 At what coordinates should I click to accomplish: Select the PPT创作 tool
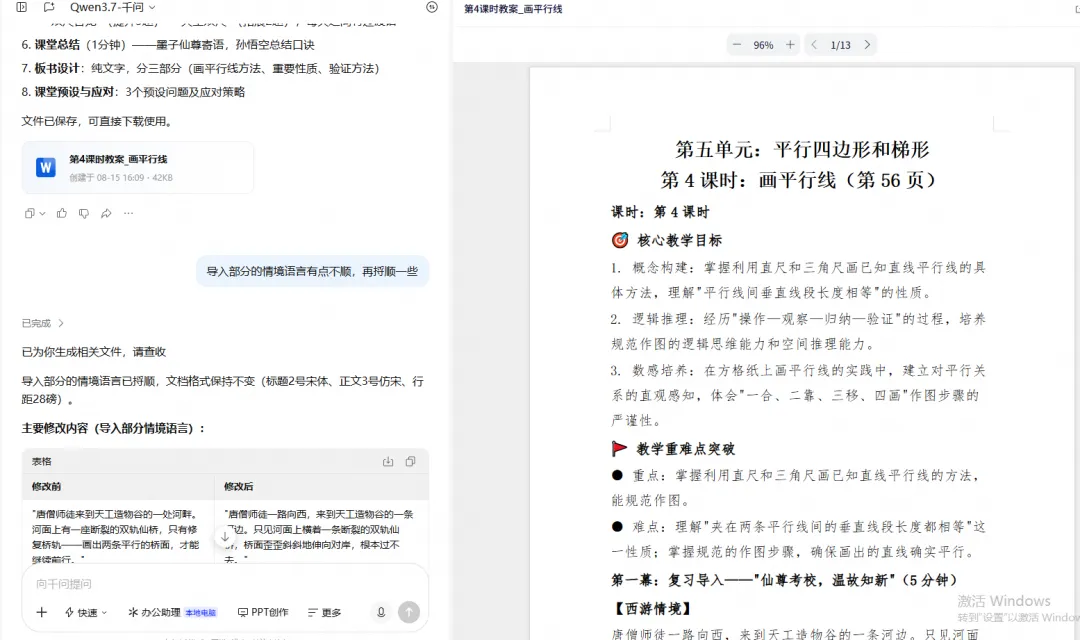[263, 612]
